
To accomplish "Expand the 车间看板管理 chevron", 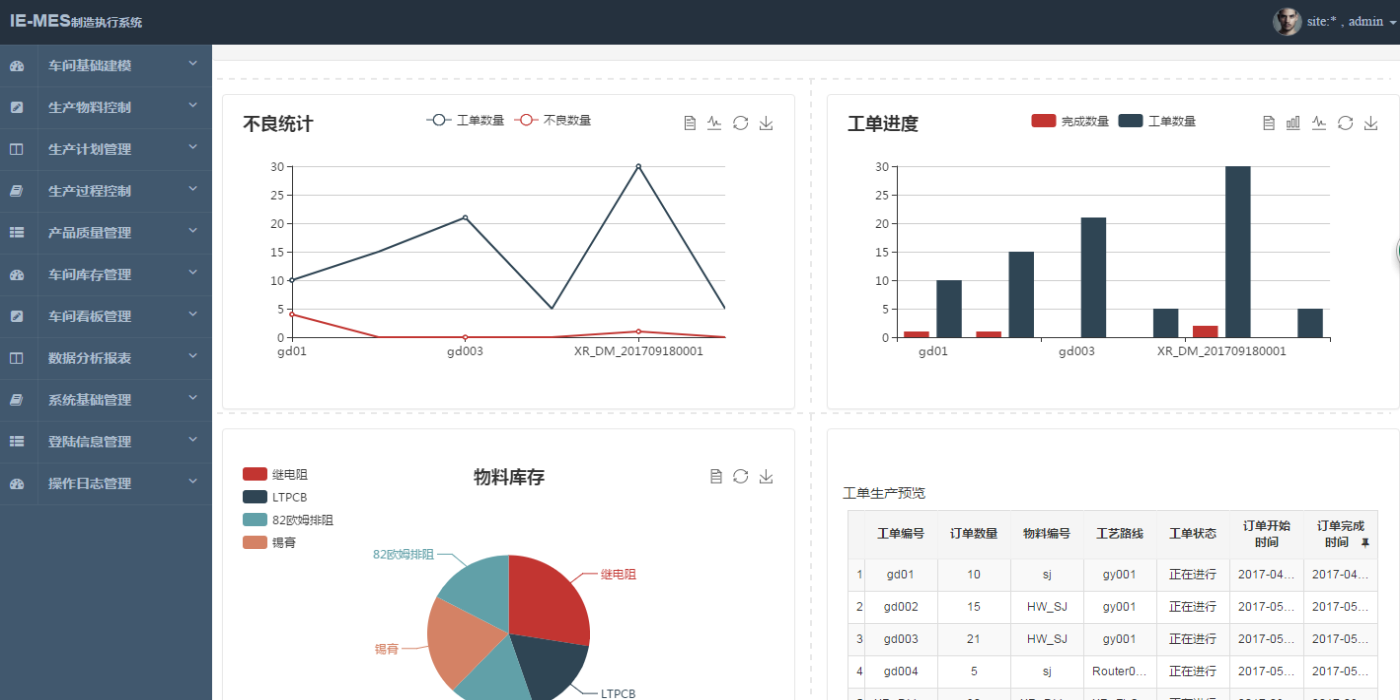I will (x=193, y=315).
